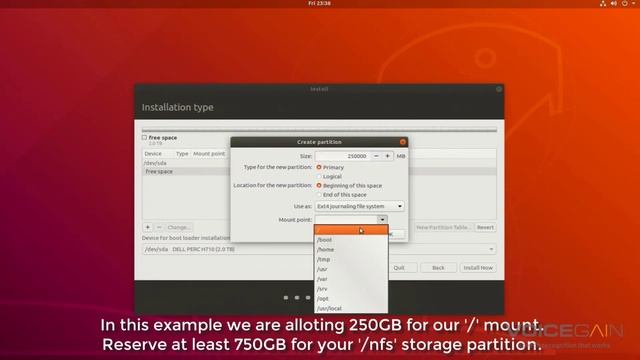Choose /usr from mount point list

(x=351, y=269)
